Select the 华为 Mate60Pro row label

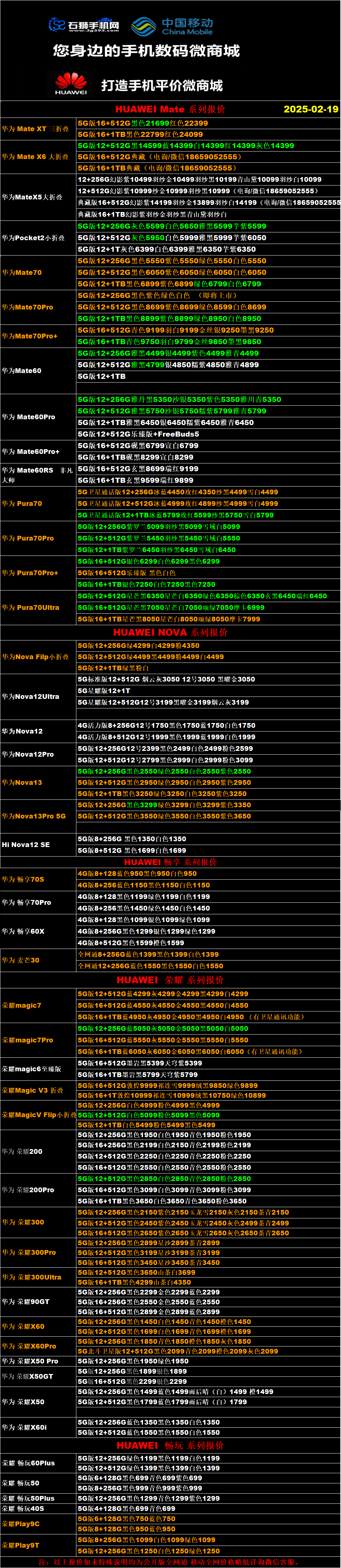(x=29, y=417)
